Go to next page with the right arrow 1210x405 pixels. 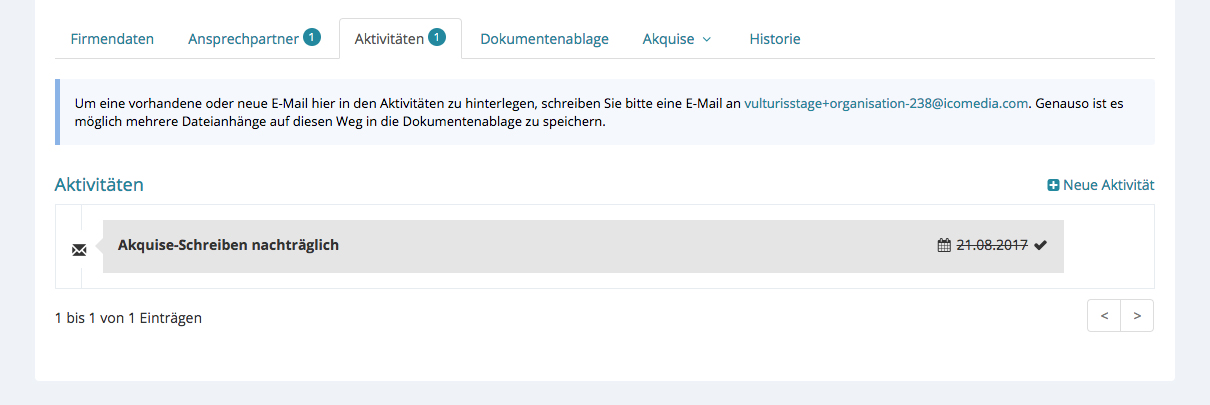tap(1137, 315)
